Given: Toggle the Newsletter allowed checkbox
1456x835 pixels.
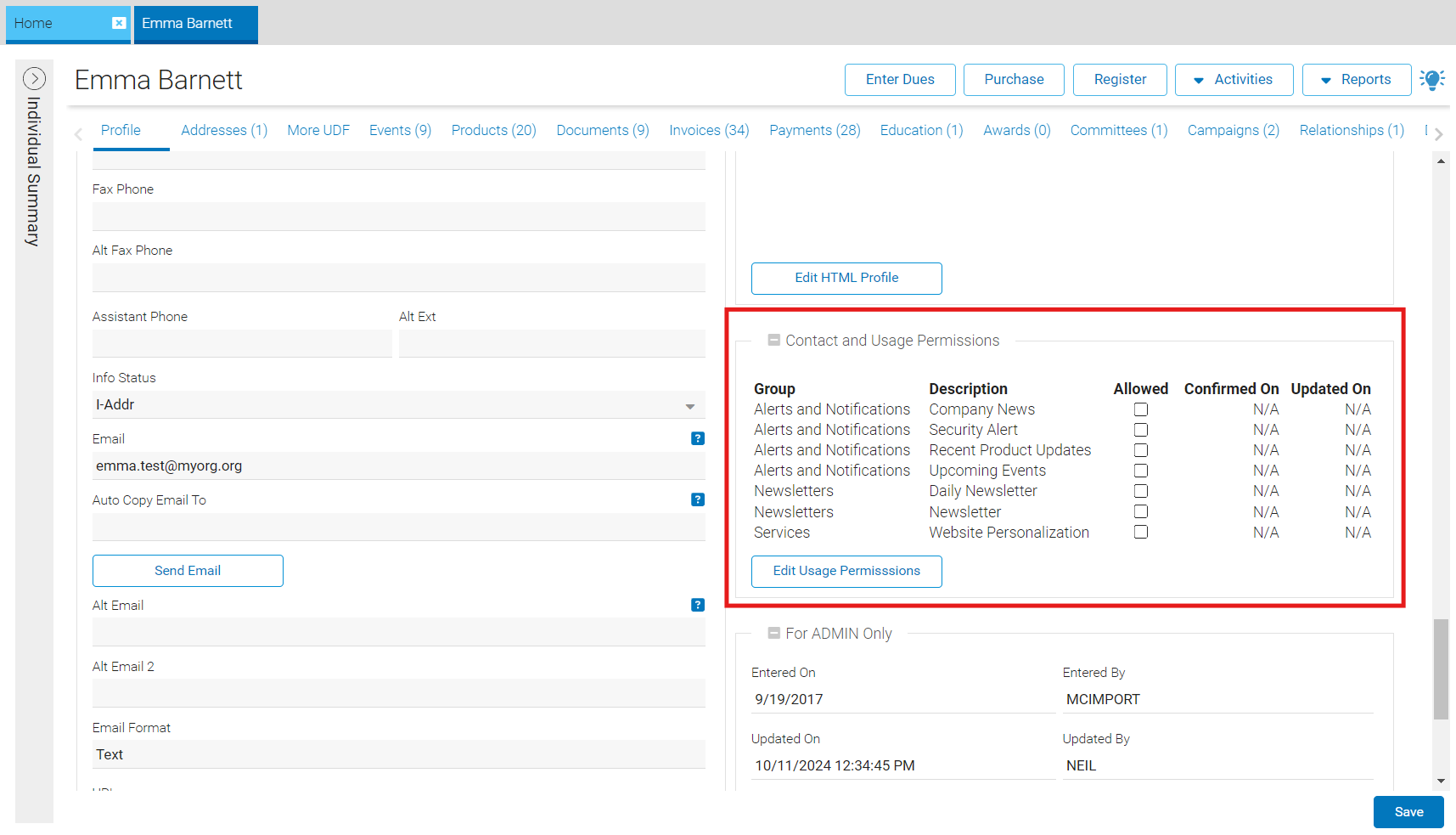Looking at the screenshot, I should [x=1141, y=511].
